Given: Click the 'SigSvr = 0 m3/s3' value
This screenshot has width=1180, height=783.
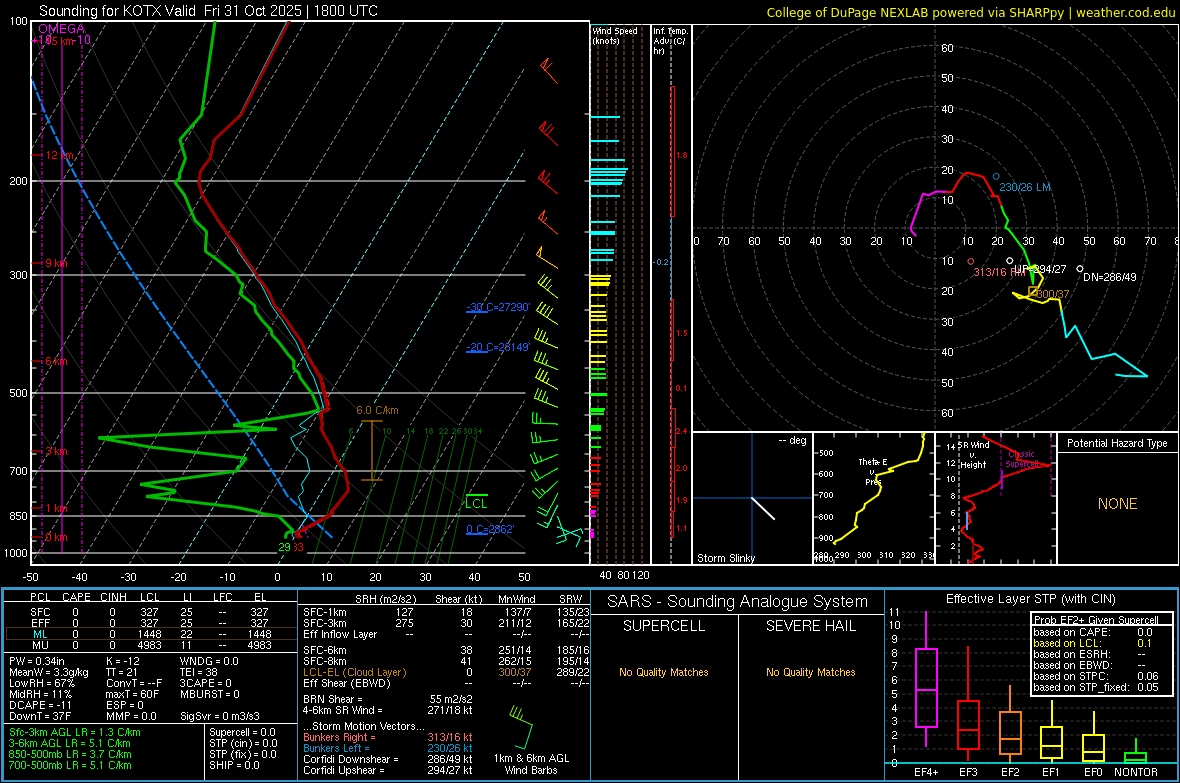Looking at the screenshot, I should click(220, 716).
